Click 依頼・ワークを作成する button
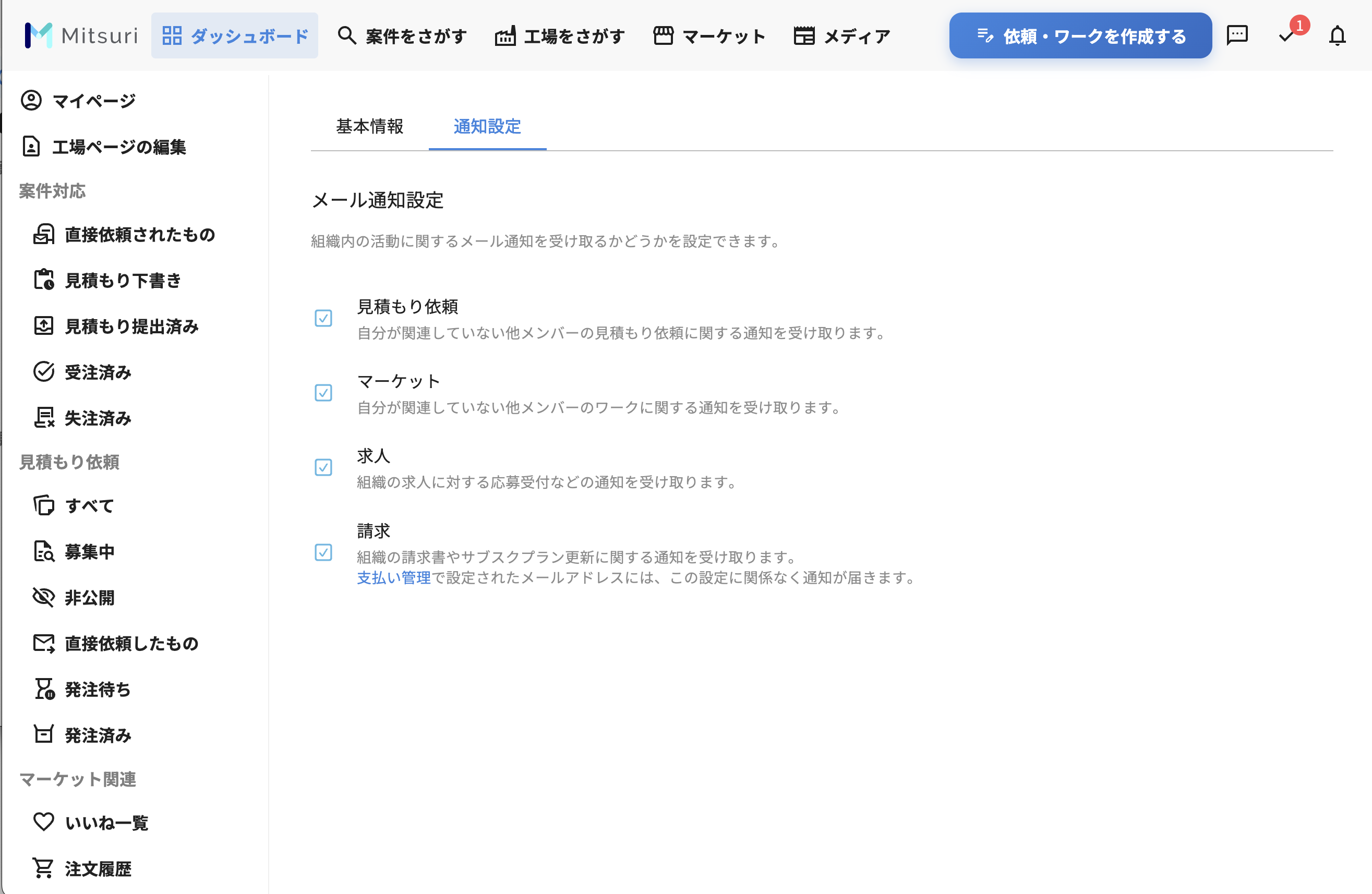Viewport: 1372px width, 894px height. coord(1080,36)
